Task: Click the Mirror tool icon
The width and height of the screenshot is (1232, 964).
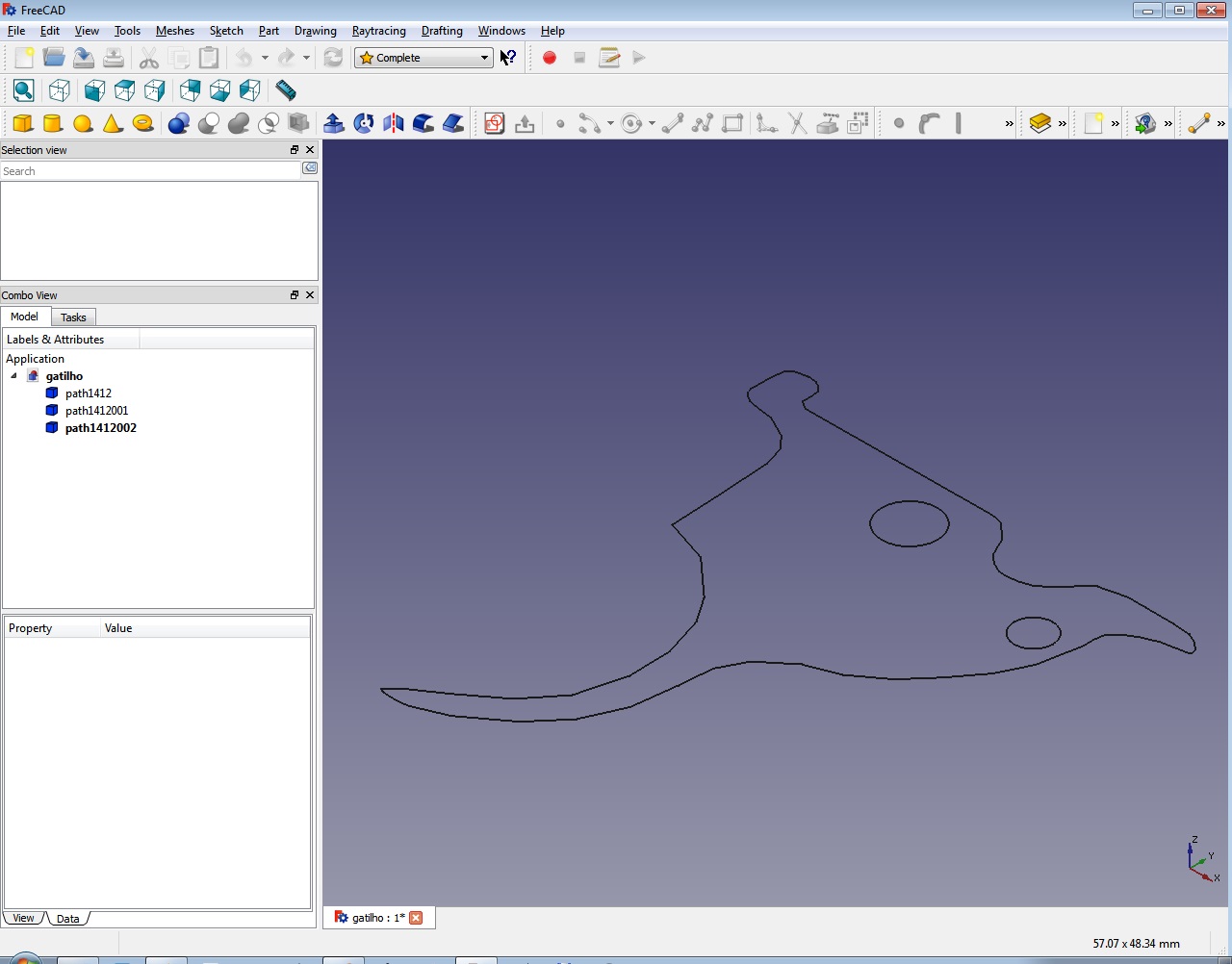Action: pos(394,123)
